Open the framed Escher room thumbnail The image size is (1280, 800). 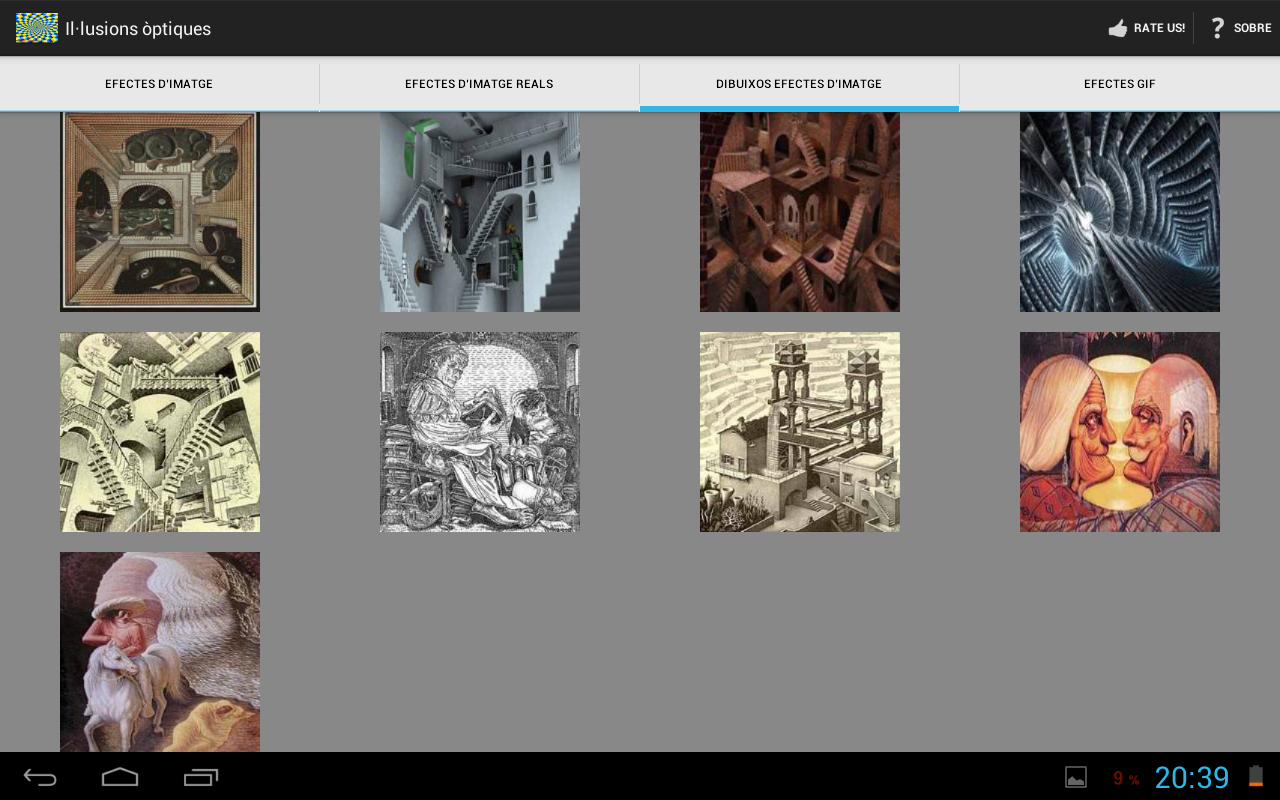(x=160, y=212)
